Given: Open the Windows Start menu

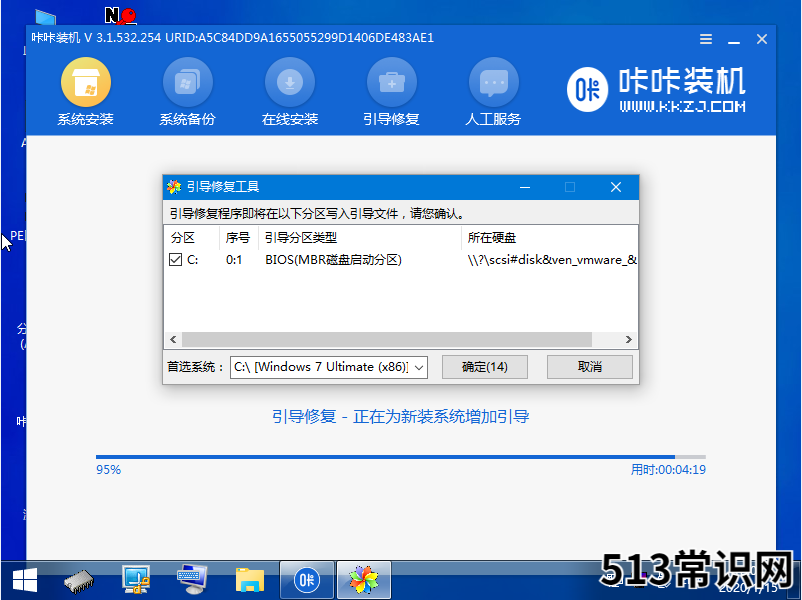Looking at the screenshot, I should tap(25, 581).
